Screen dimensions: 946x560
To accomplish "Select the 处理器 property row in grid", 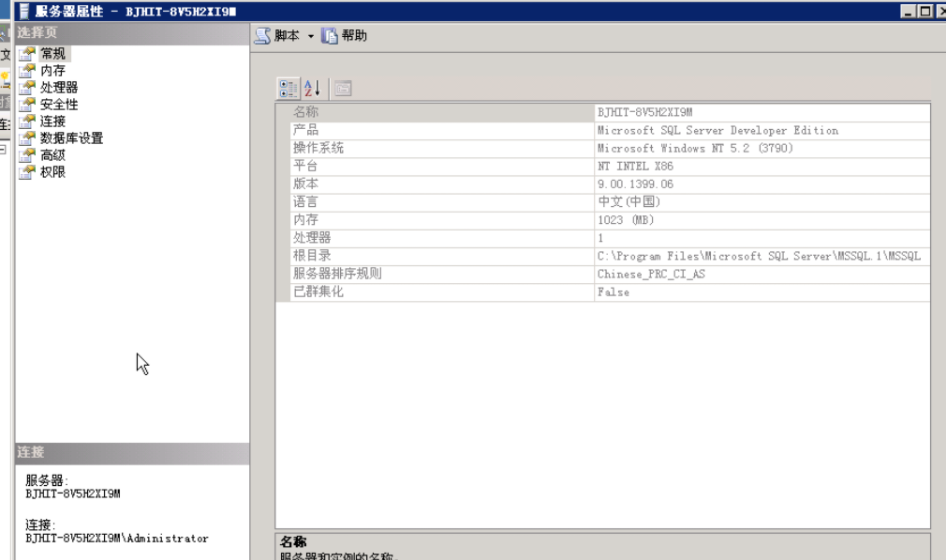I will click(x=610, y=238).
